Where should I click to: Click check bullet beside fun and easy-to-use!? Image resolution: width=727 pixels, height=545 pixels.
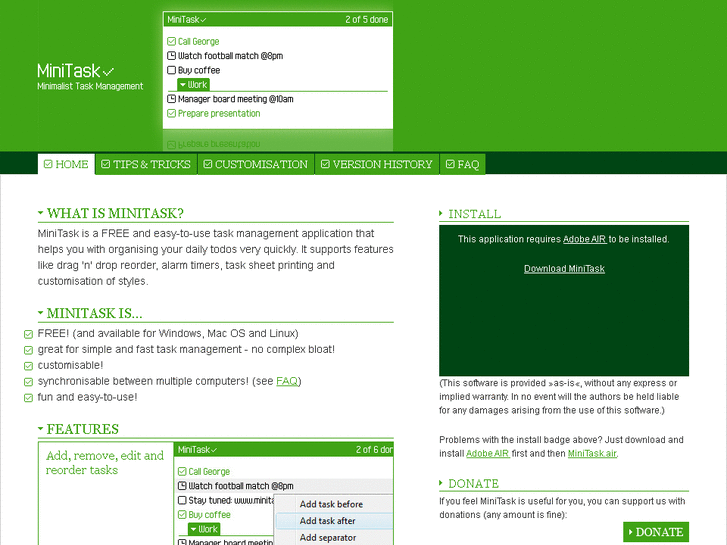28,398
